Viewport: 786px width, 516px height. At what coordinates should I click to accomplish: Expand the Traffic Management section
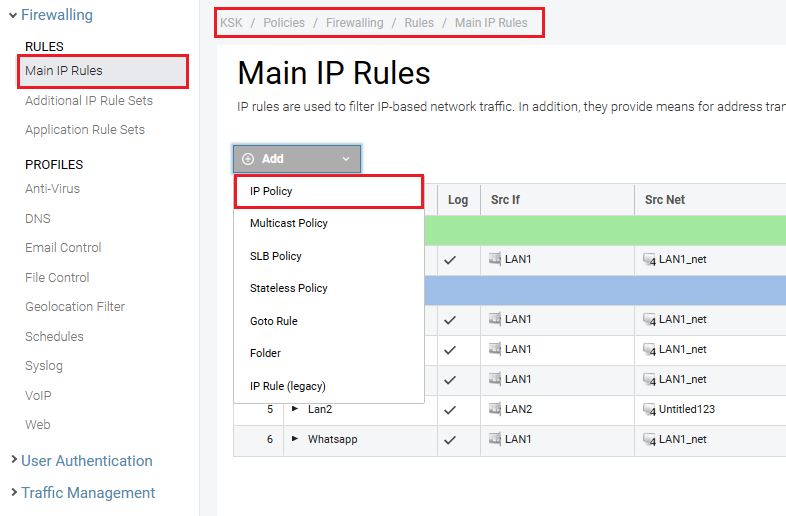tap(13, 493)
